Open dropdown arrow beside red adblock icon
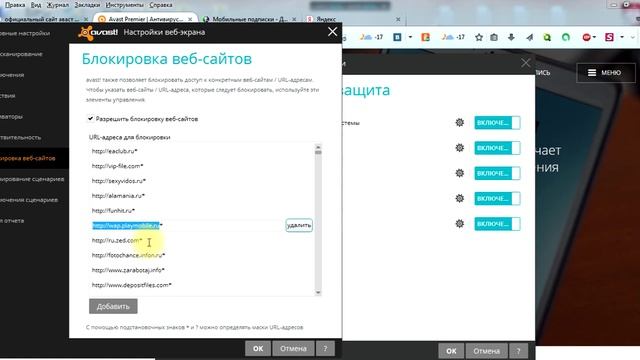Viewport: 640px width, 360px height. coord(594,37)
